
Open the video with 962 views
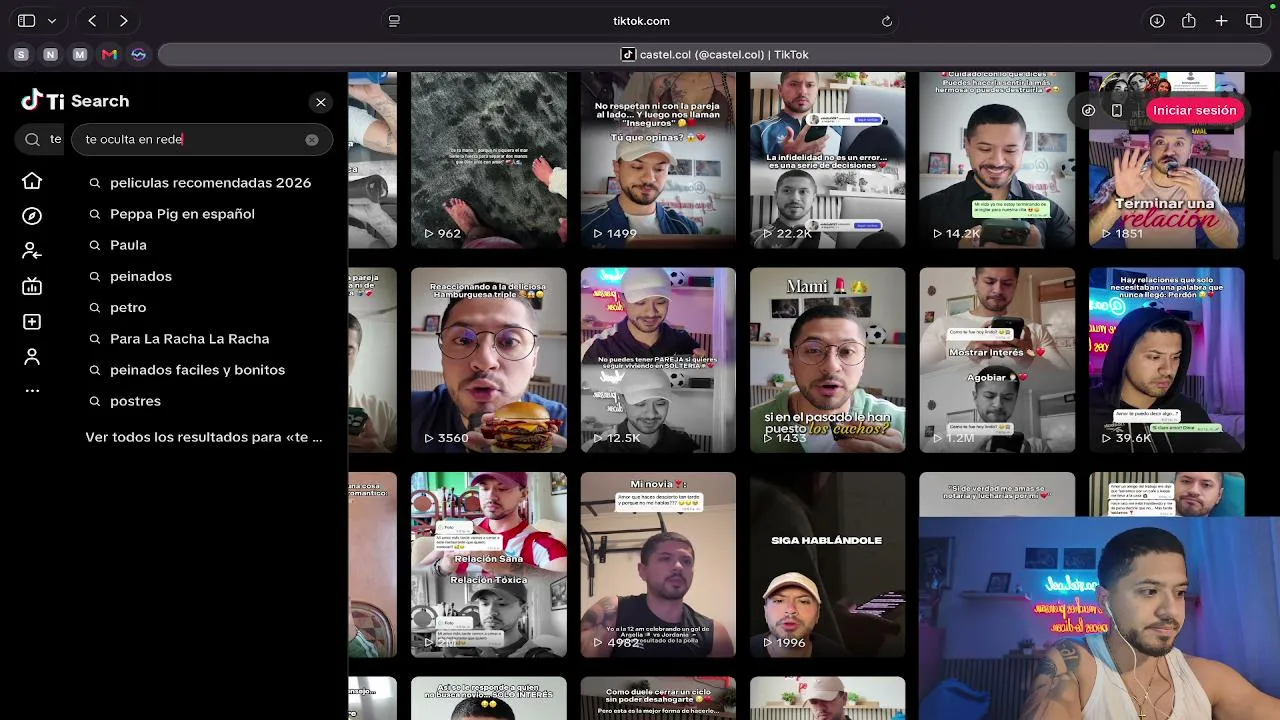[489, 160]
